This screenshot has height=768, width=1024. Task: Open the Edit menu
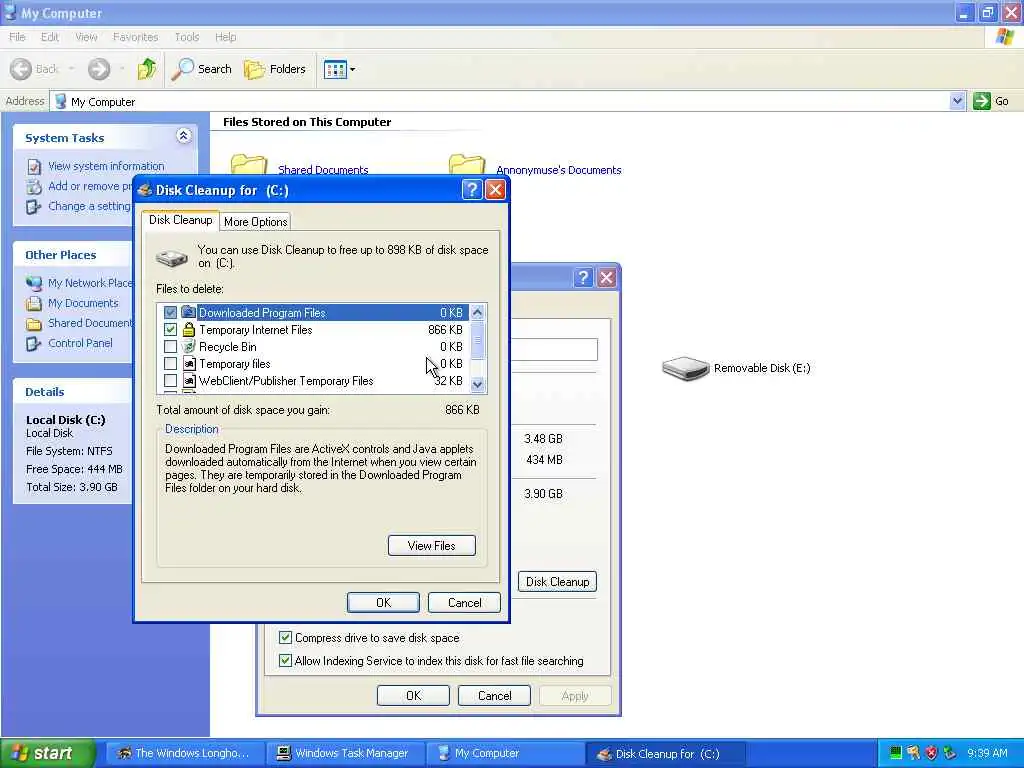point(50,37)
